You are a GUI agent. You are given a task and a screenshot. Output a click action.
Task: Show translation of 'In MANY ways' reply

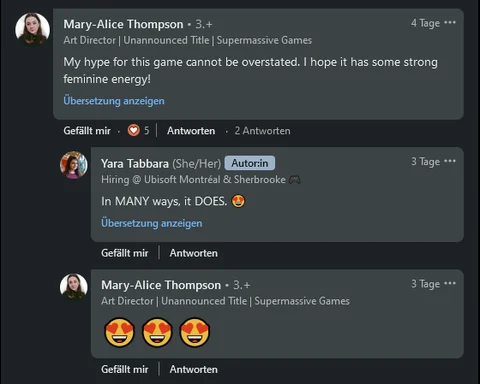[152, 223]
